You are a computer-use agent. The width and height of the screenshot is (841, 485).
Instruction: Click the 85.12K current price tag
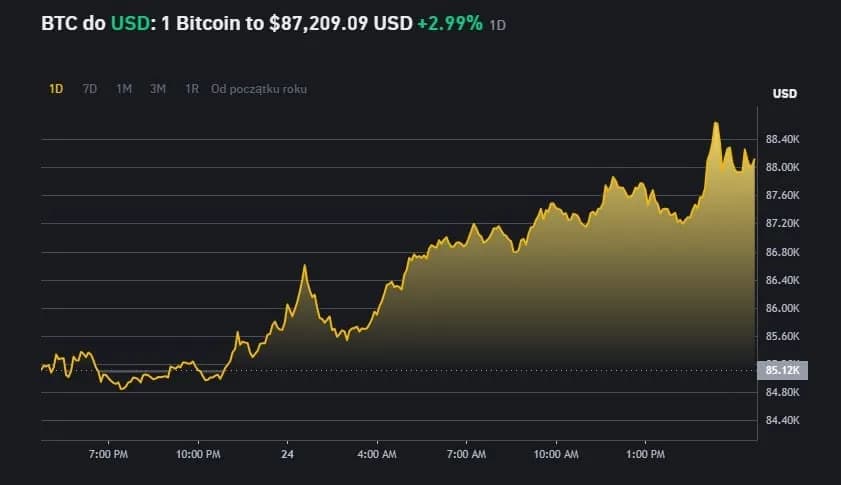pos(780,370)
